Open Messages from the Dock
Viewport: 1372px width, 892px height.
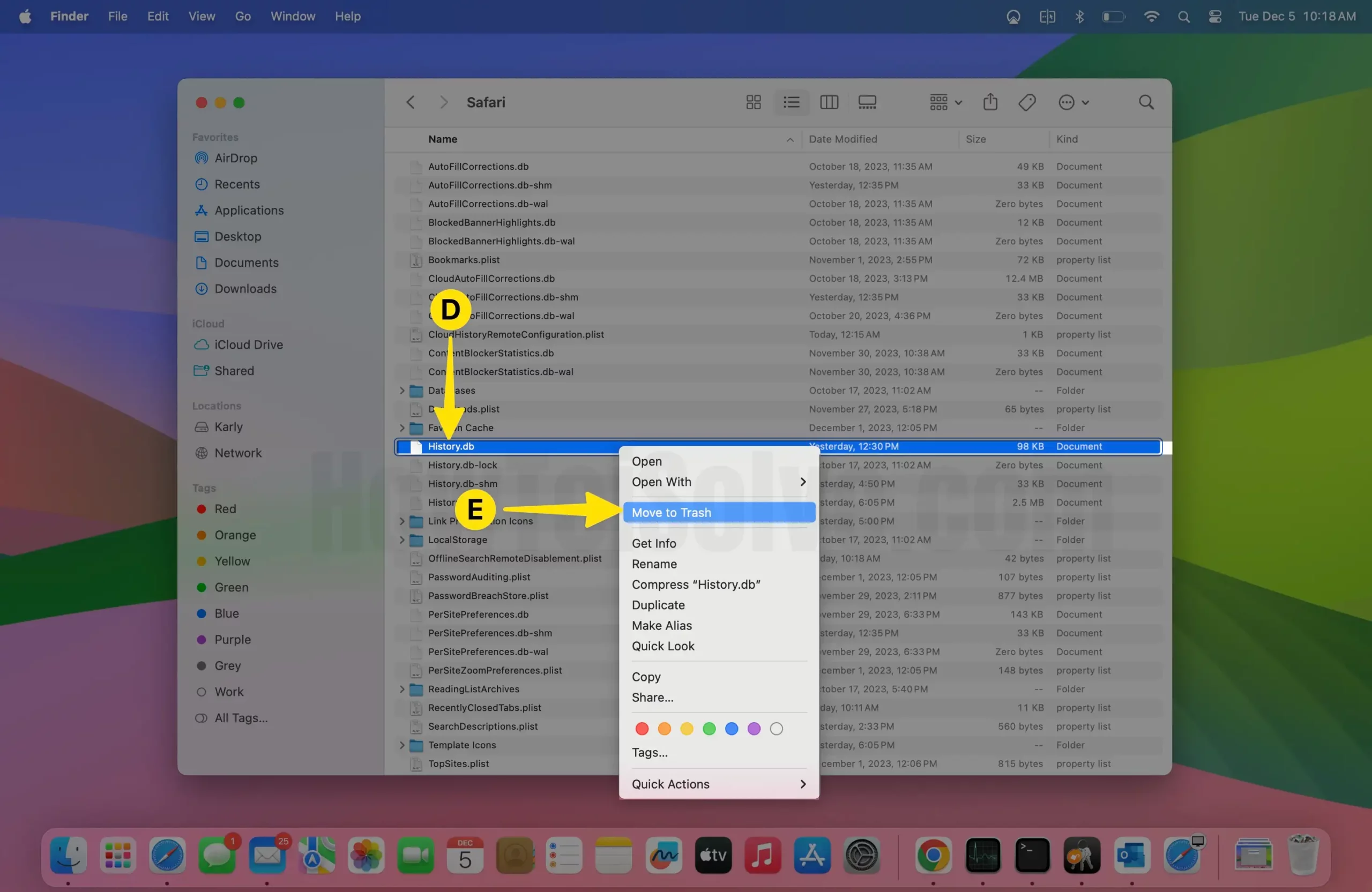(x=217, y=854)
